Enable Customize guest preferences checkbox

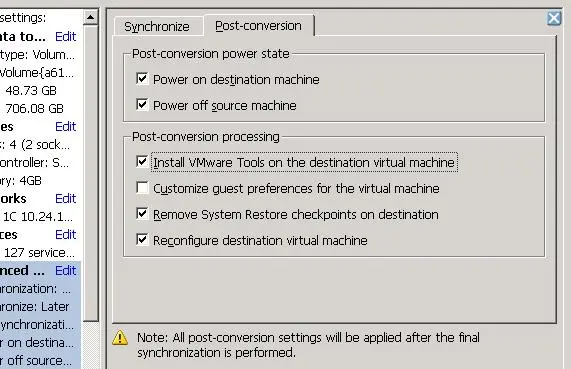[x=142, y=188]
